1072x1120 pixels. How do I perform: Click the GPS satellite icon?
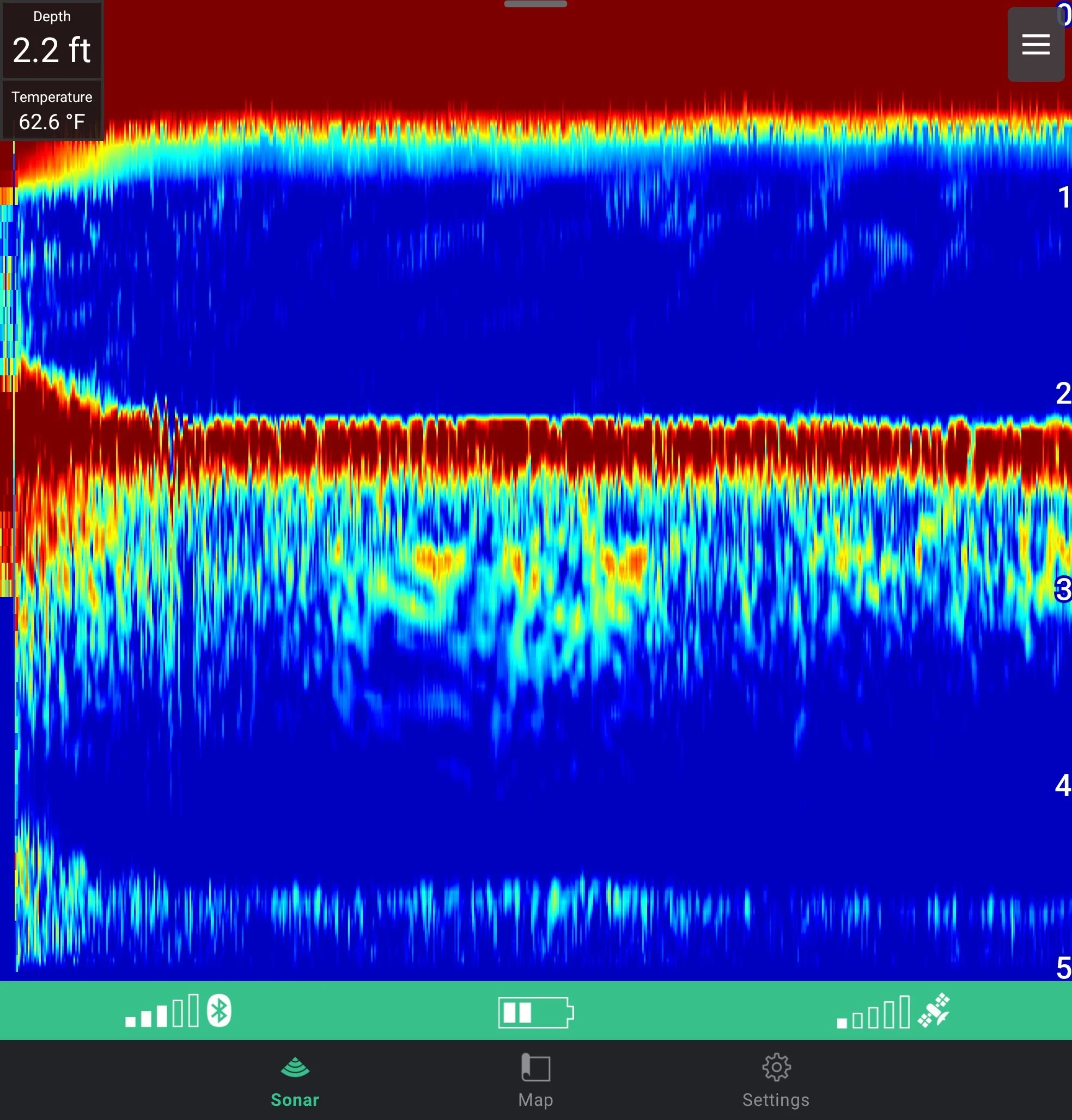[x=934, y=1011]
